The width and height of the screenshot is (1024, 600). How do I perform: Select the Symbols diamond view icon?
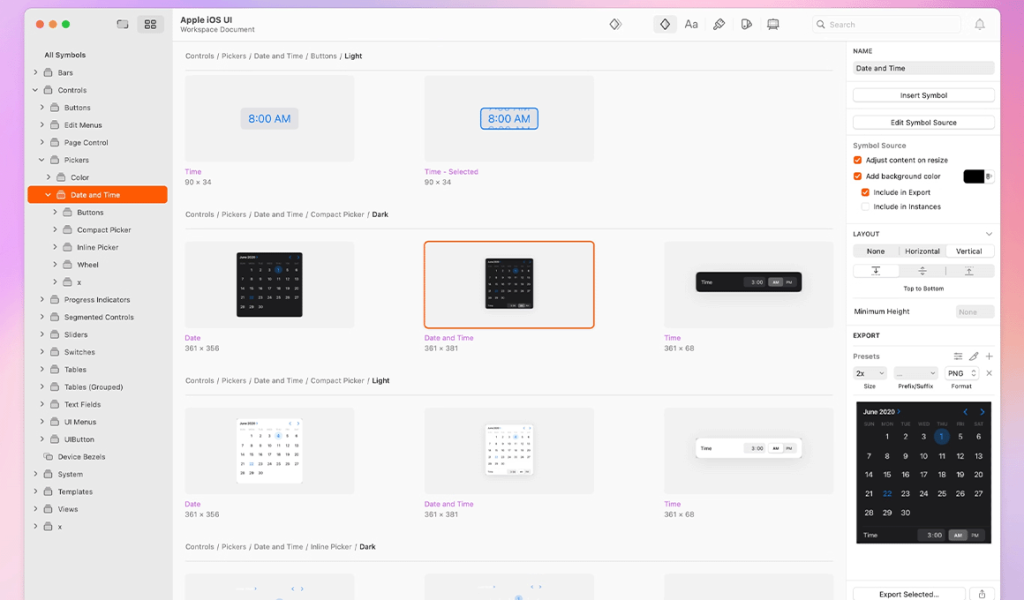coord(664,24)
